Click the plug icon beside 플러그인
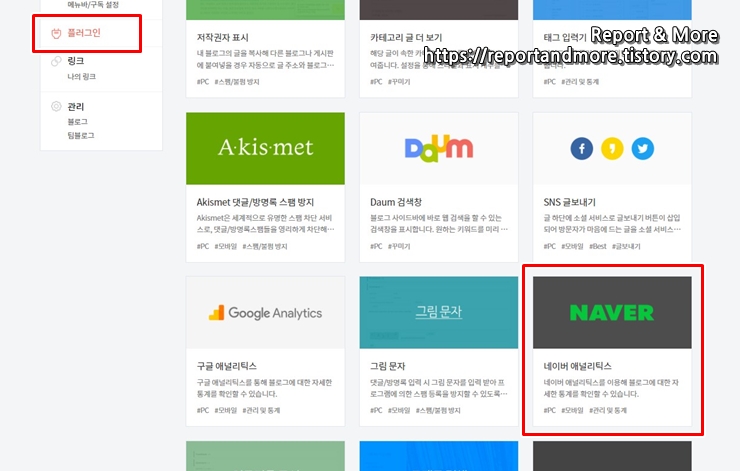Image resolution: width=740 pixels, height=471 pixels. point(56,33)
